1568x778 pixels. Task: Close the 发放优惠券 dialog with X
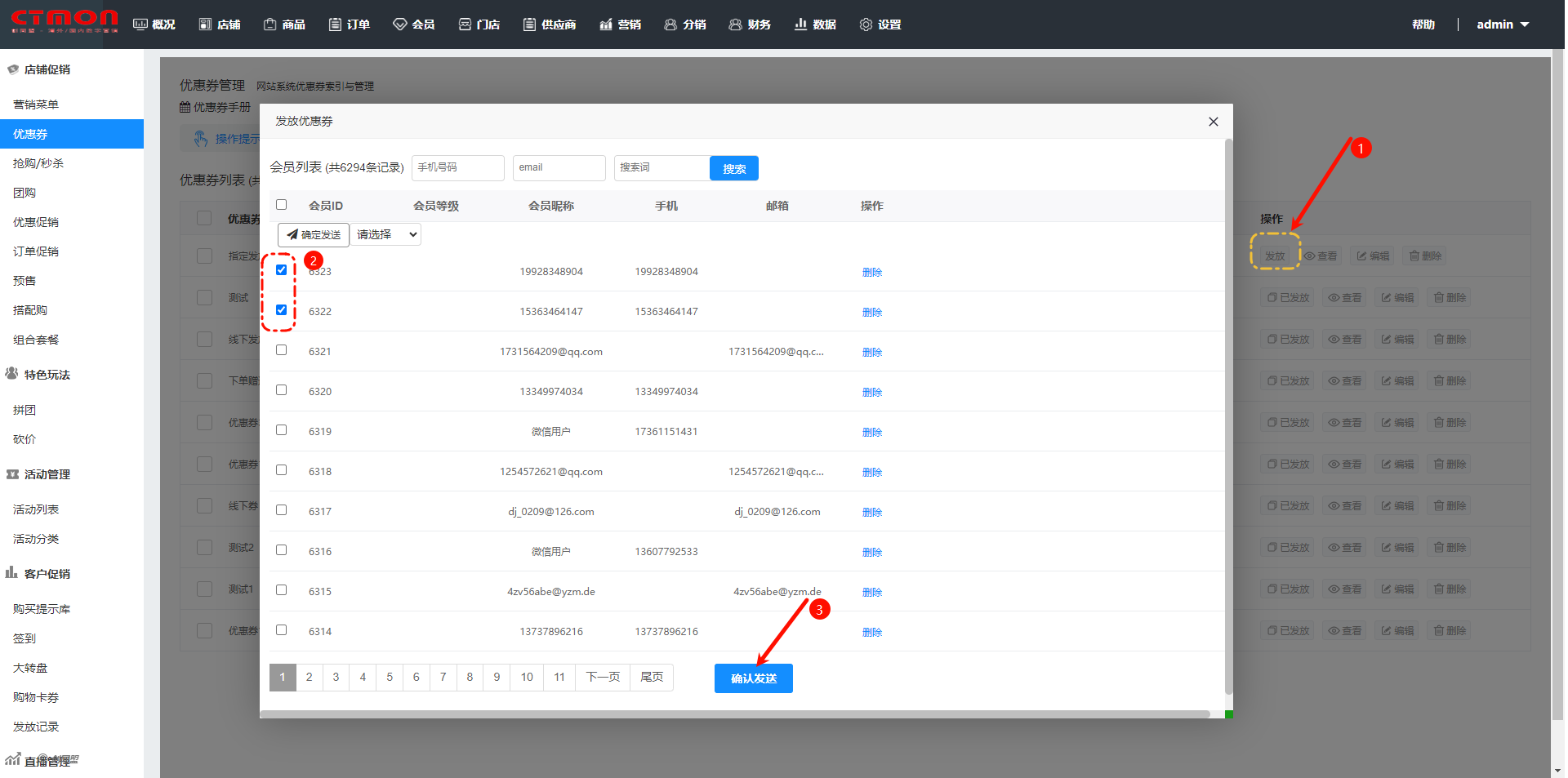pyautogui.click(x=1213, y=122)
